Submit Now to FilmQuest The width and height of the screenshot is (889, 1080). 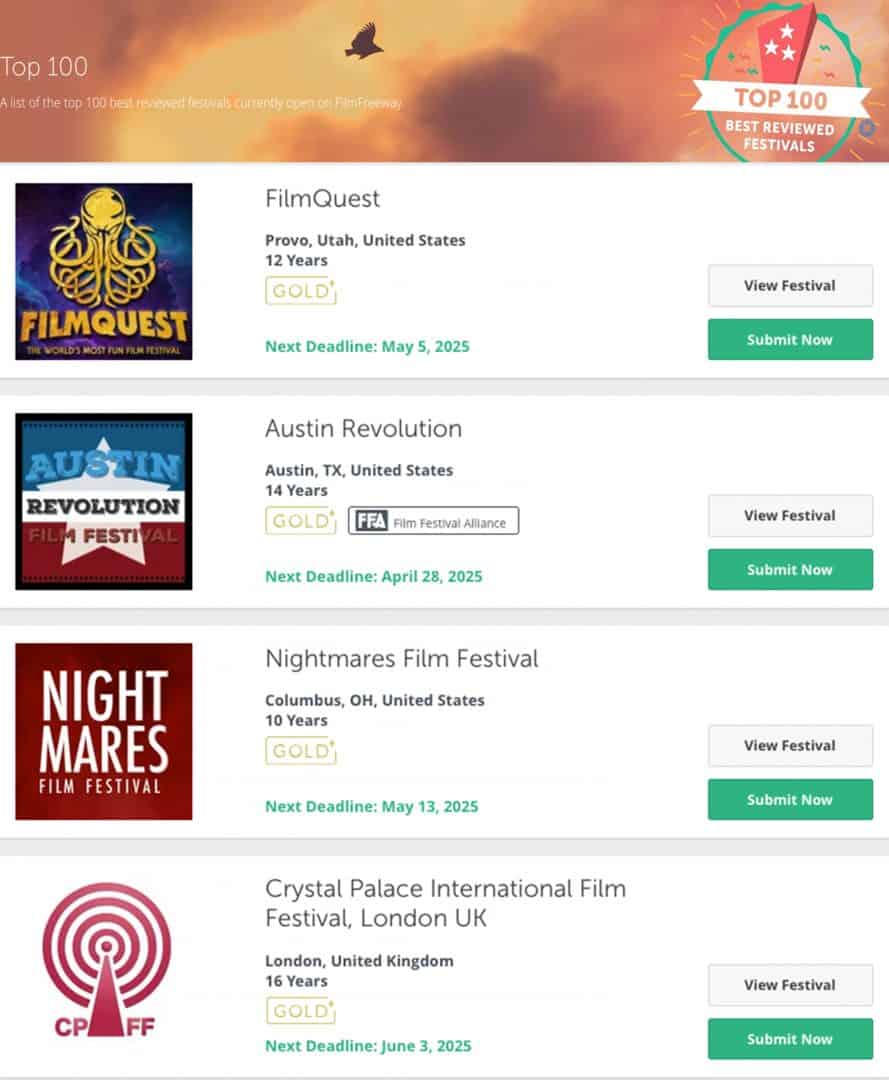790,340
